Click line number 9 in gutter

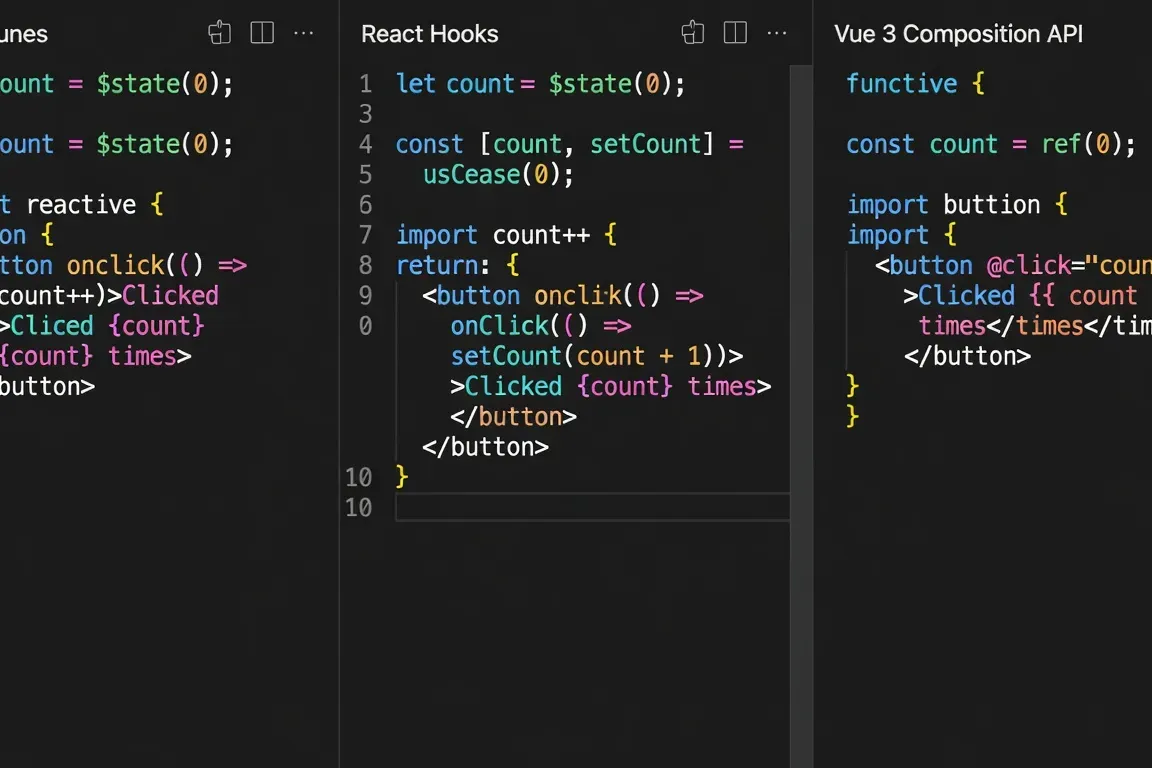click(365, 295)
